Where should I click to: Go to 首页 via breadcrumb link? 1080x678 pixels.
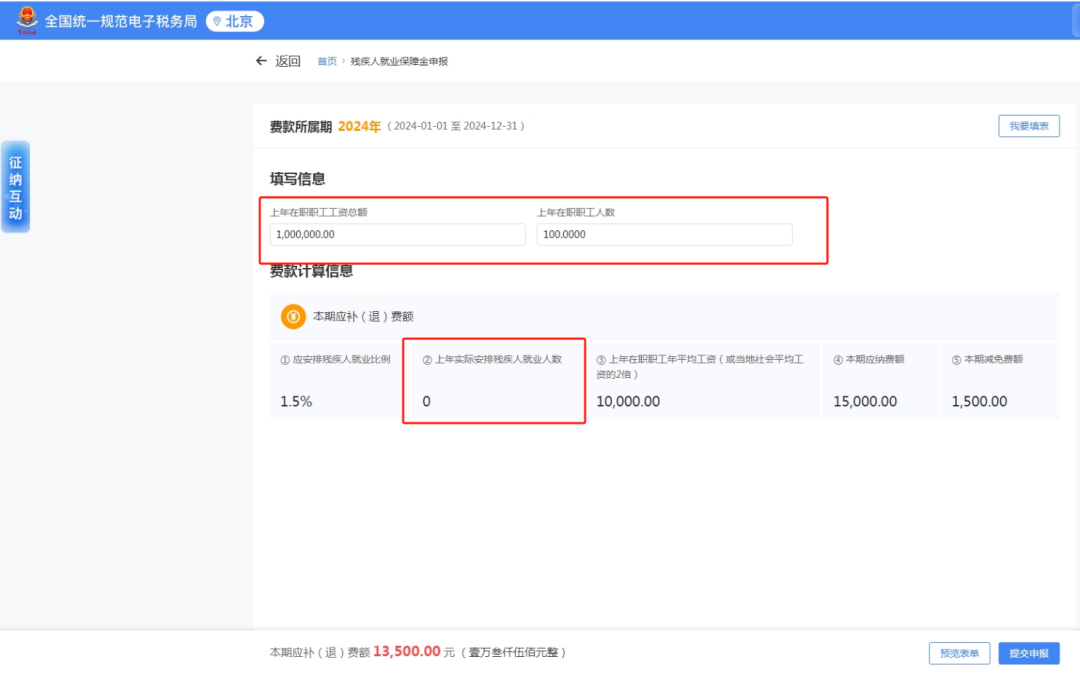pos(327,62)
